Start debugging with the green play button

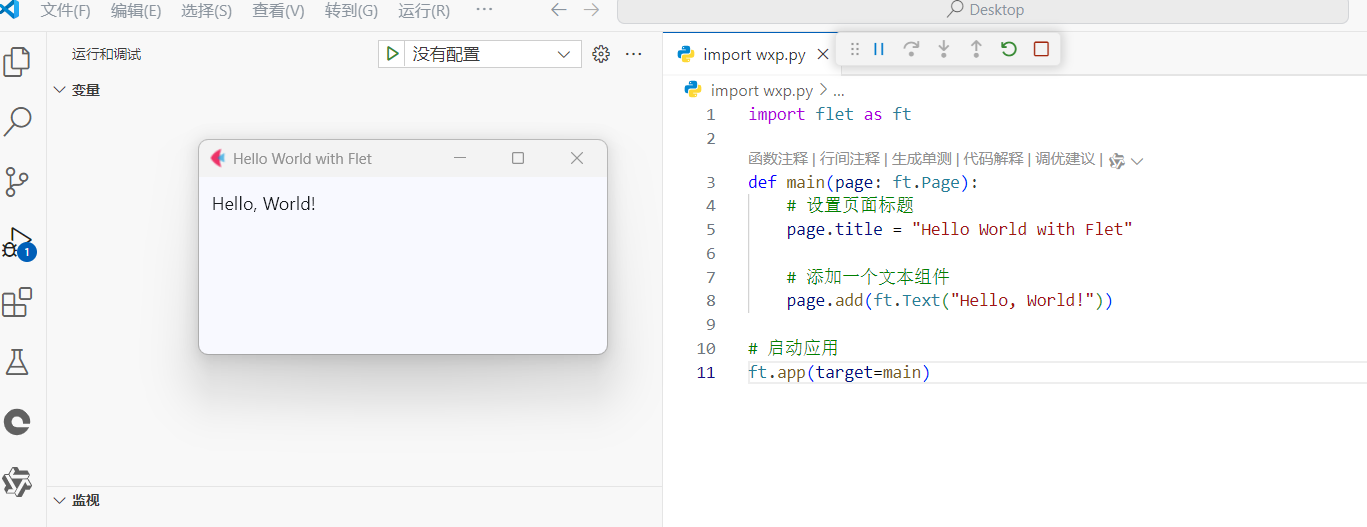(x=393, y=54)
